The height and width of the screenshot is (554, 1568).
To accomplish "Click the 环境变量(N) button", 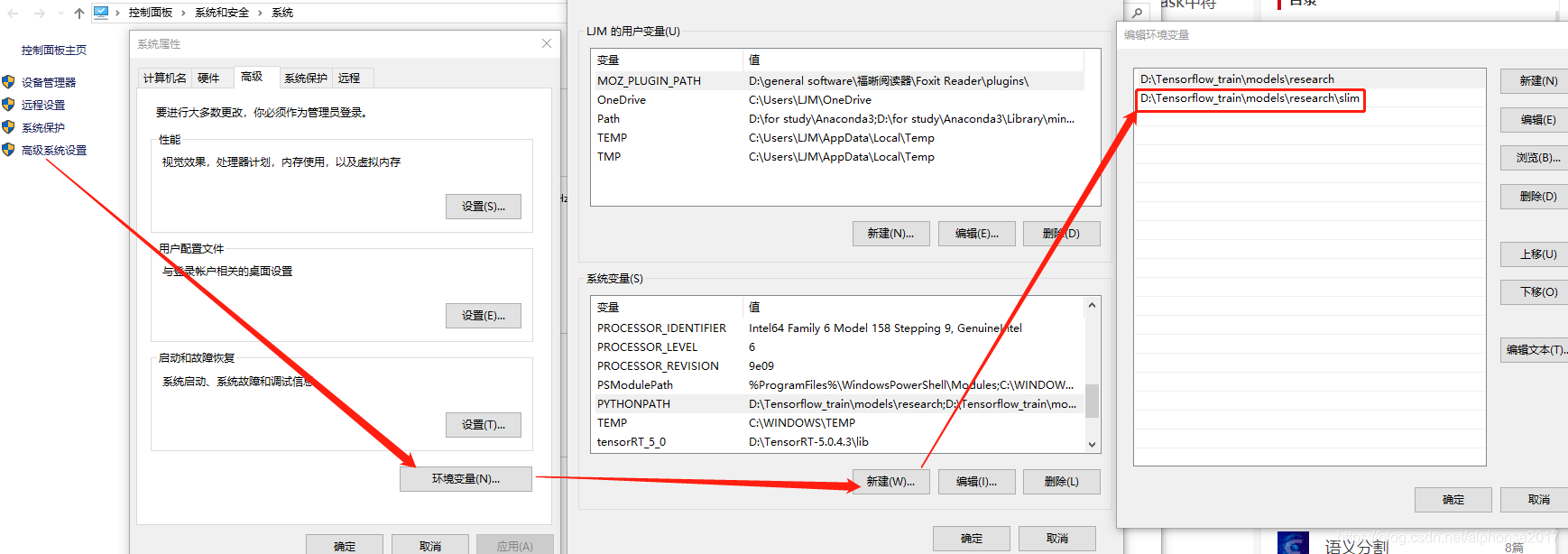I will 466,479.
